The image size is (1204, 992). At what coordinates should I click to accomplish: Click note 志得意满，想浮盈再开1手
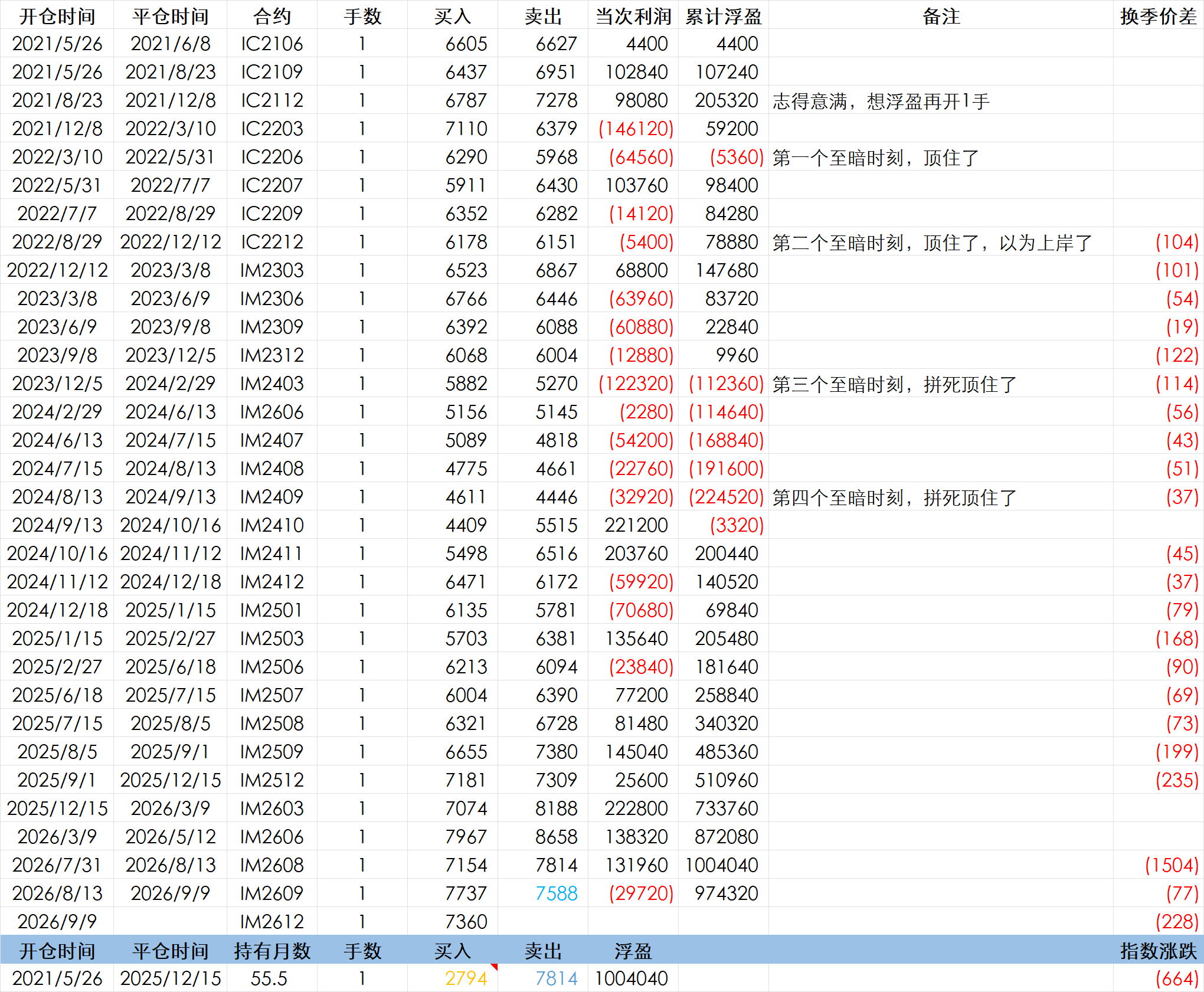881,102
